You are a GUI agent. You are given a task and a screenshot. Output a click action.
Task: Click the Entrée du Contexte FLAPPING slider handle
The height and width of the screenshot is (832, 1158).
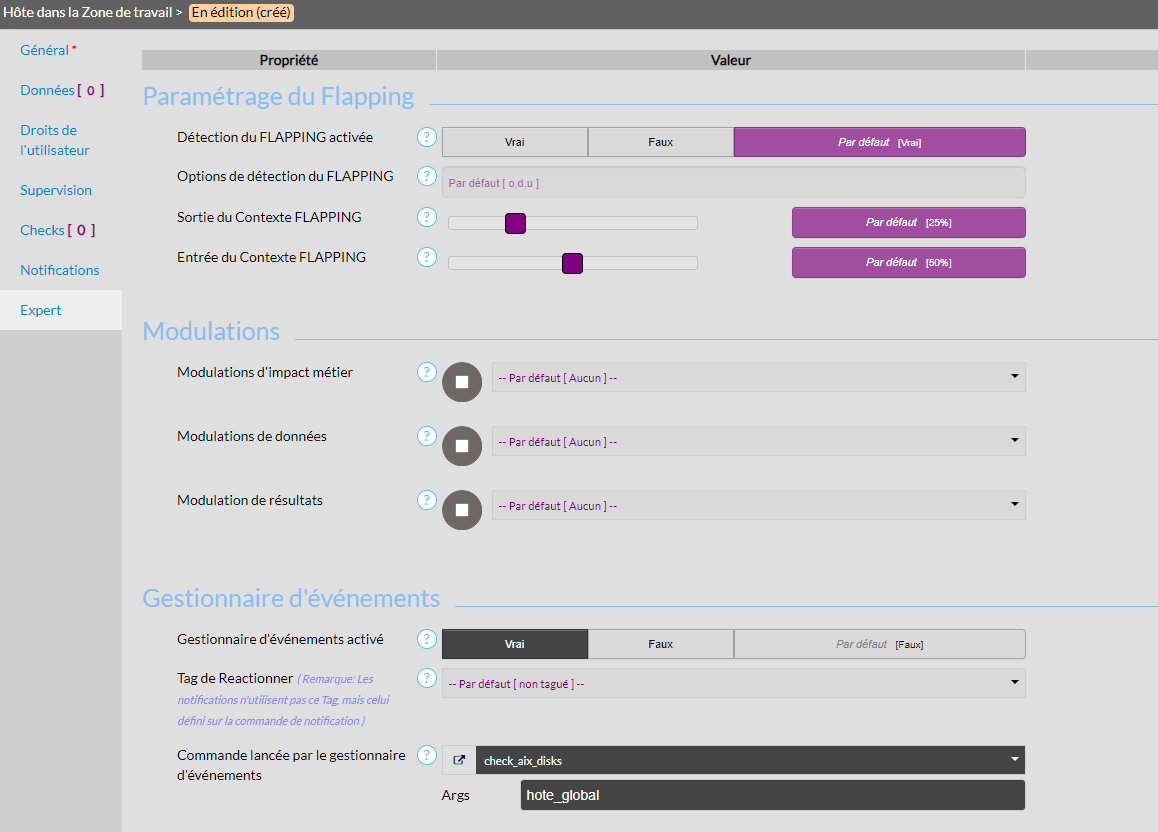(572, 263)
